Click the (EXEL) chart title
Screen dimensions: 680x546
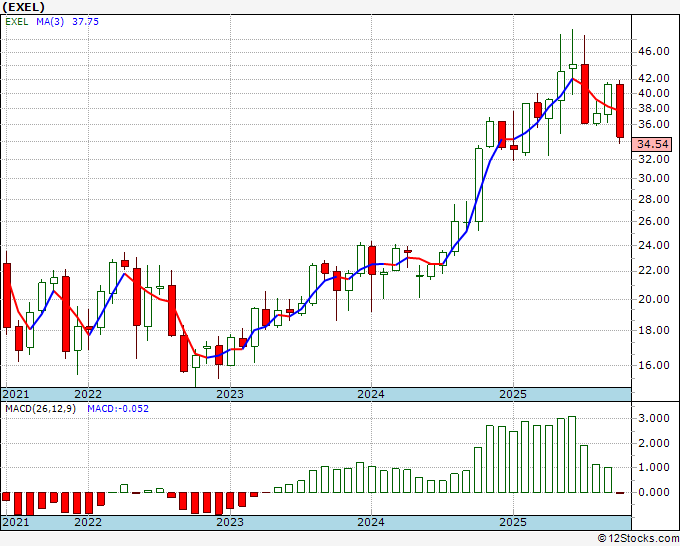pos(23,7)
